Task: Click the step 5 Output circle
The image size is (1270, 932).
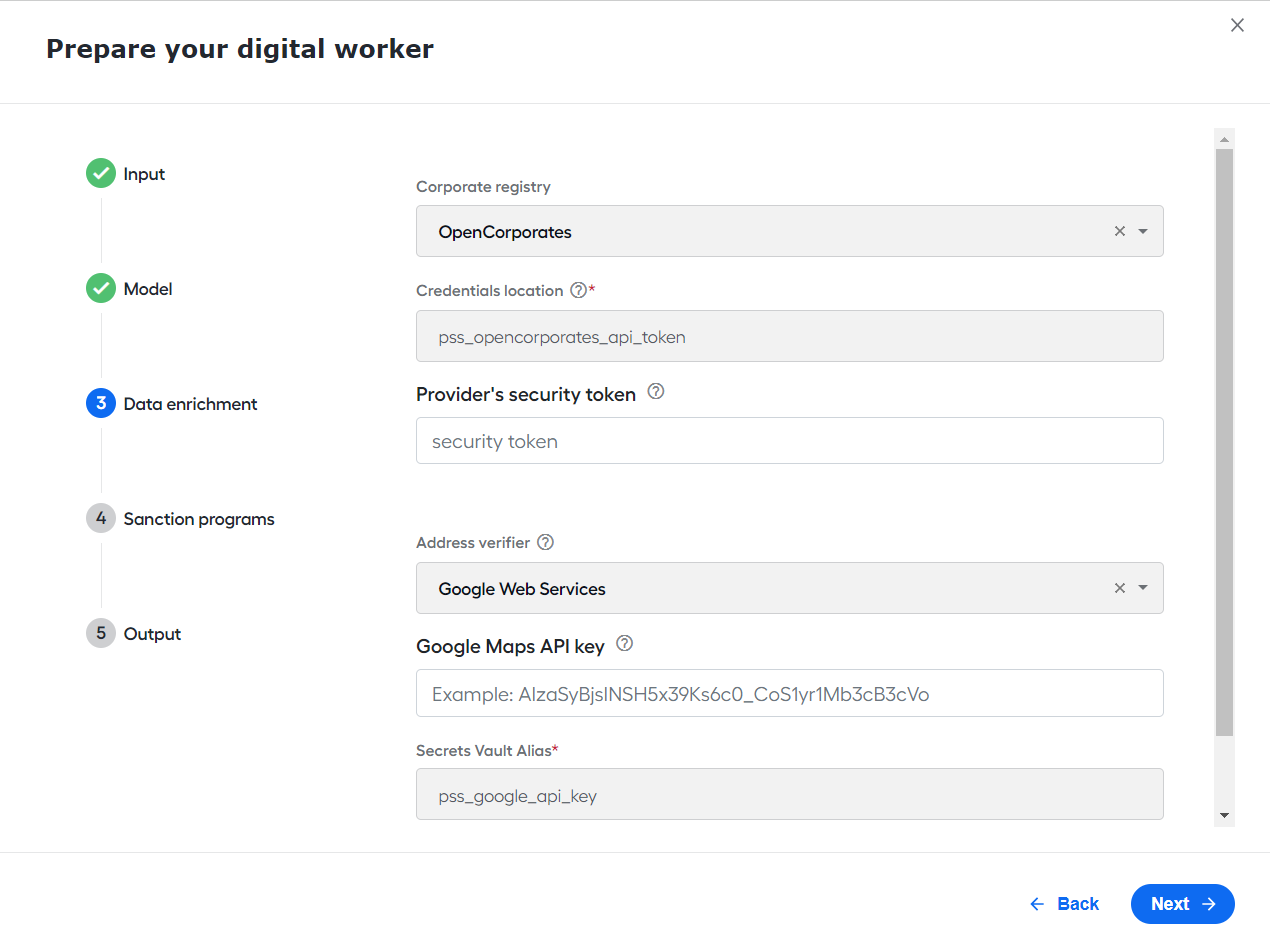Action: (x=101, y=634)
